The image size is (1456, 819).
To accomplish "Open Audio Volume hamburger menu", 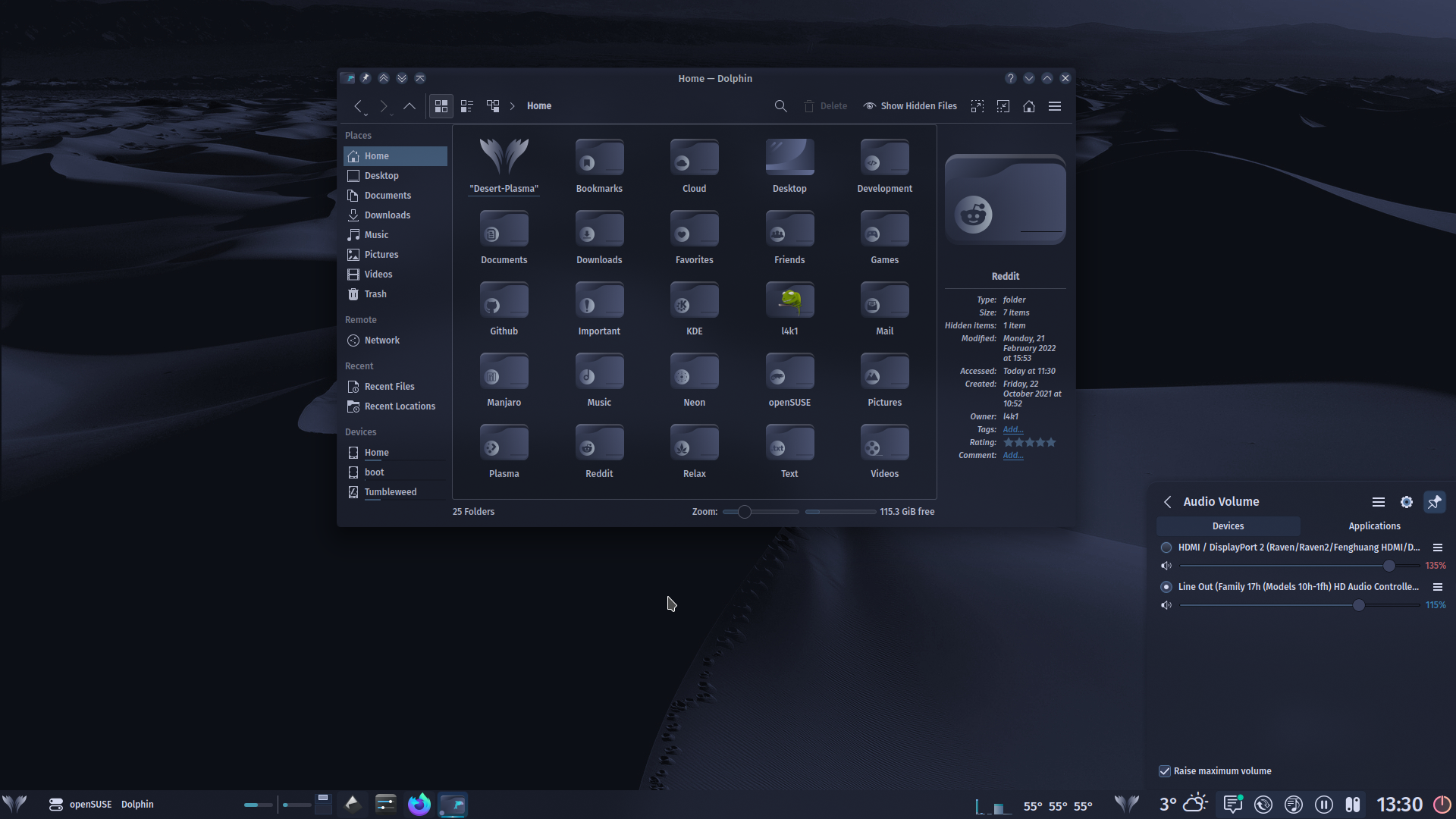I will pos(1379,502).
